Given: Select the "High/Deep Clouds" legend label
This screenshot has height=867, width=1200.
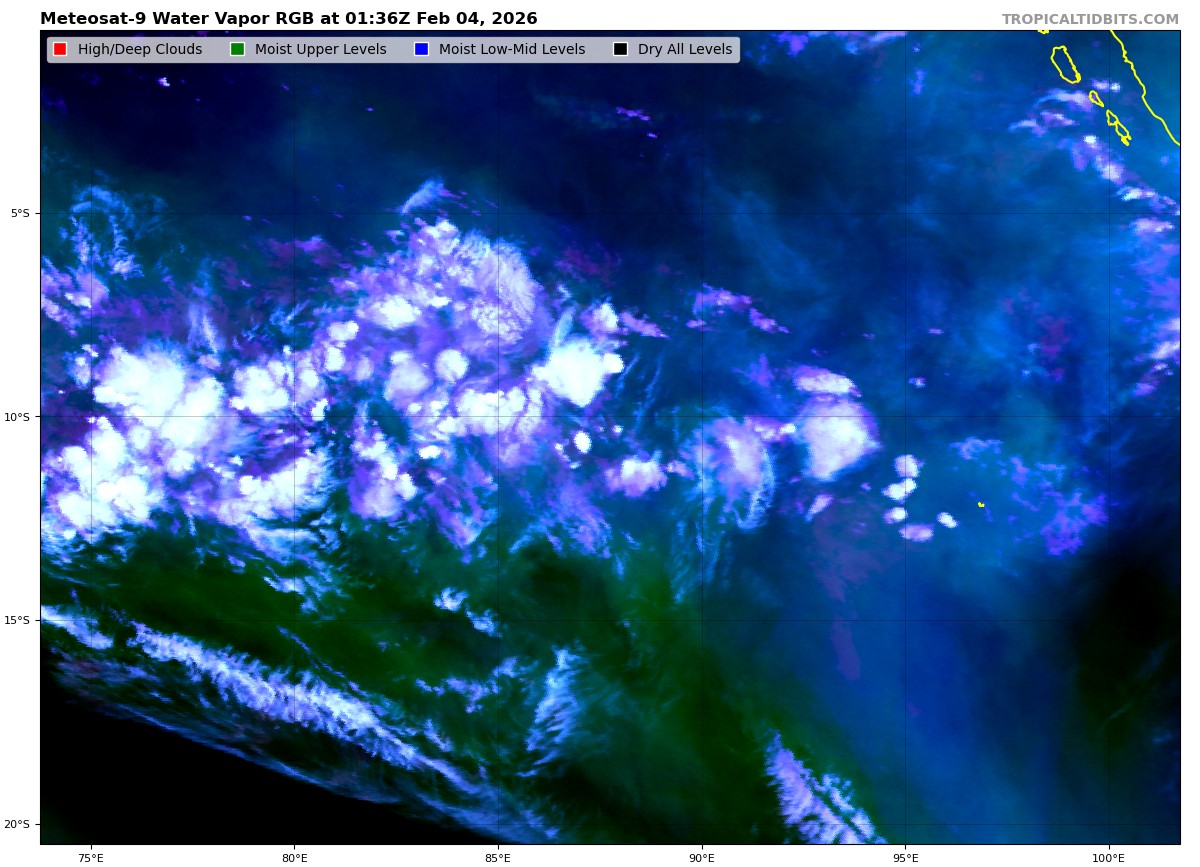Looking at the screenshot, I should point(140,50).
